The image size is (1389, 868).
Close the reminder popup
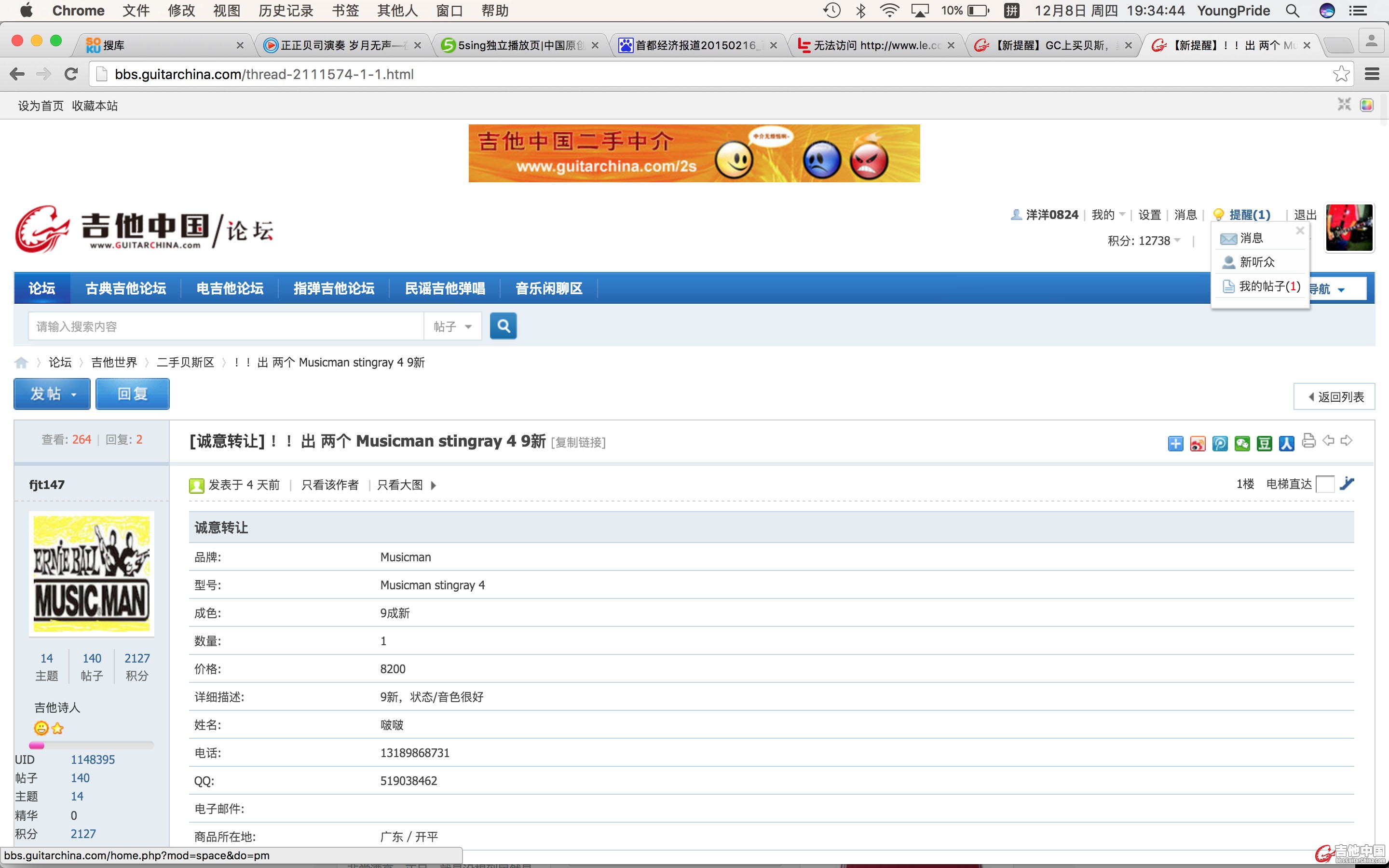click(x=1300, y=230)
